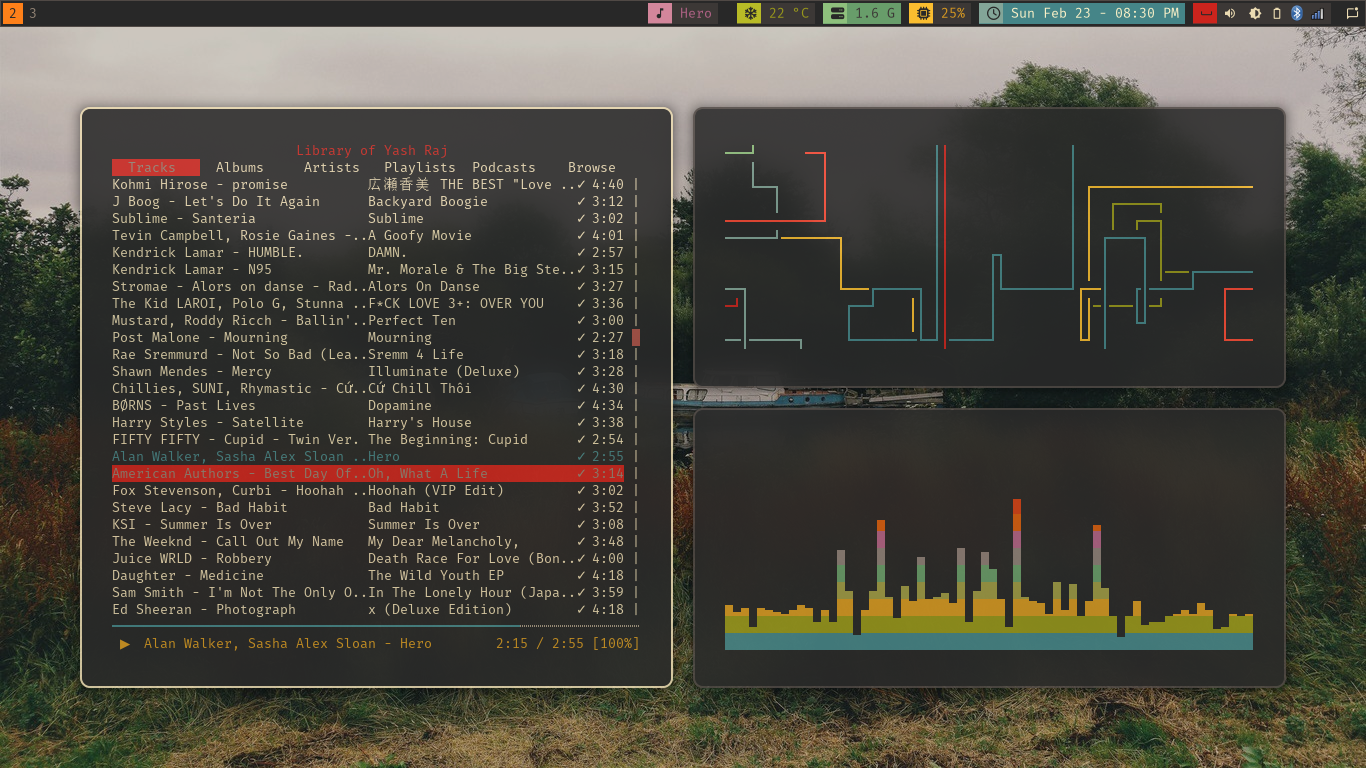Click the CPU chip icon
Viewport: 1366px width, 768px height.
922,13
